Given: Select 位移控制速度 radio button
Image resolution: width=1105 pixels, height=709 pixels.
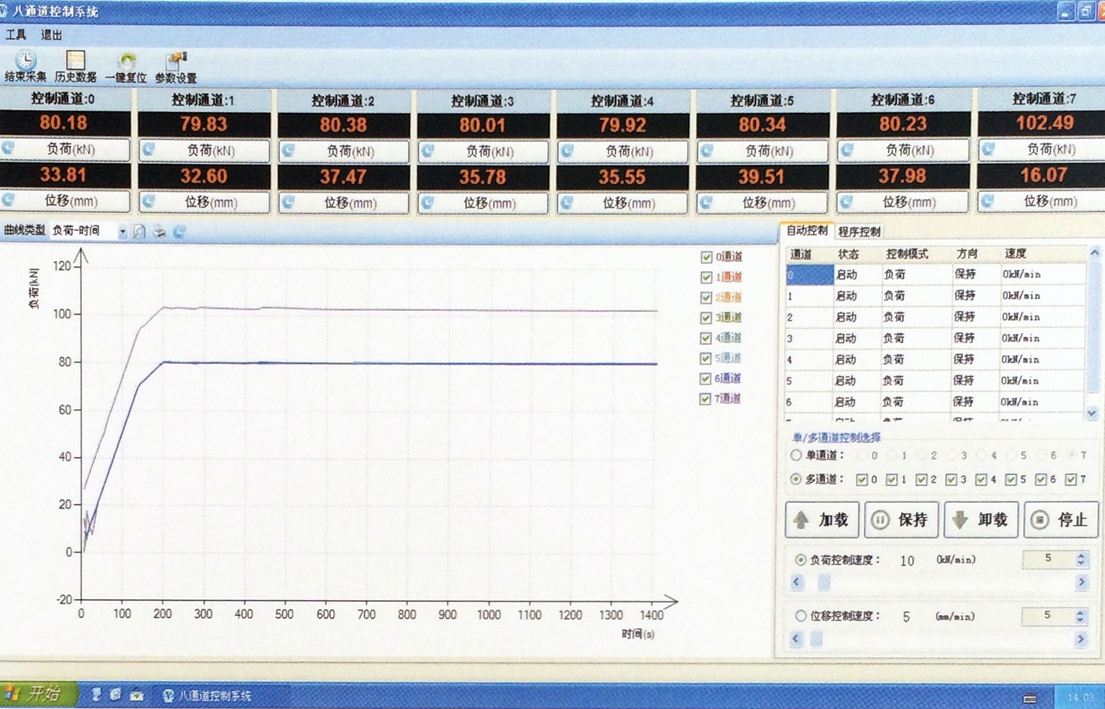Looking at the screenshot, I should click(800, 617).
